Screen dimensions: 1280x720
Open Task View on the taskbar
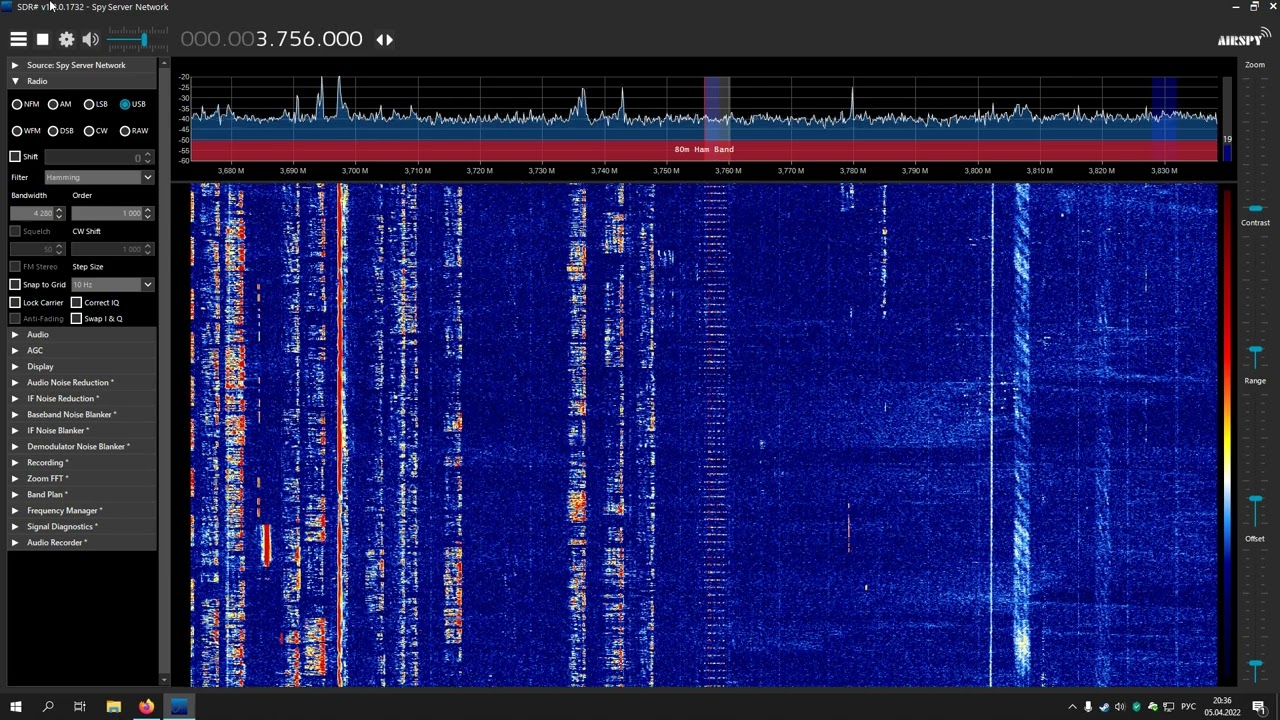point(79,707)
